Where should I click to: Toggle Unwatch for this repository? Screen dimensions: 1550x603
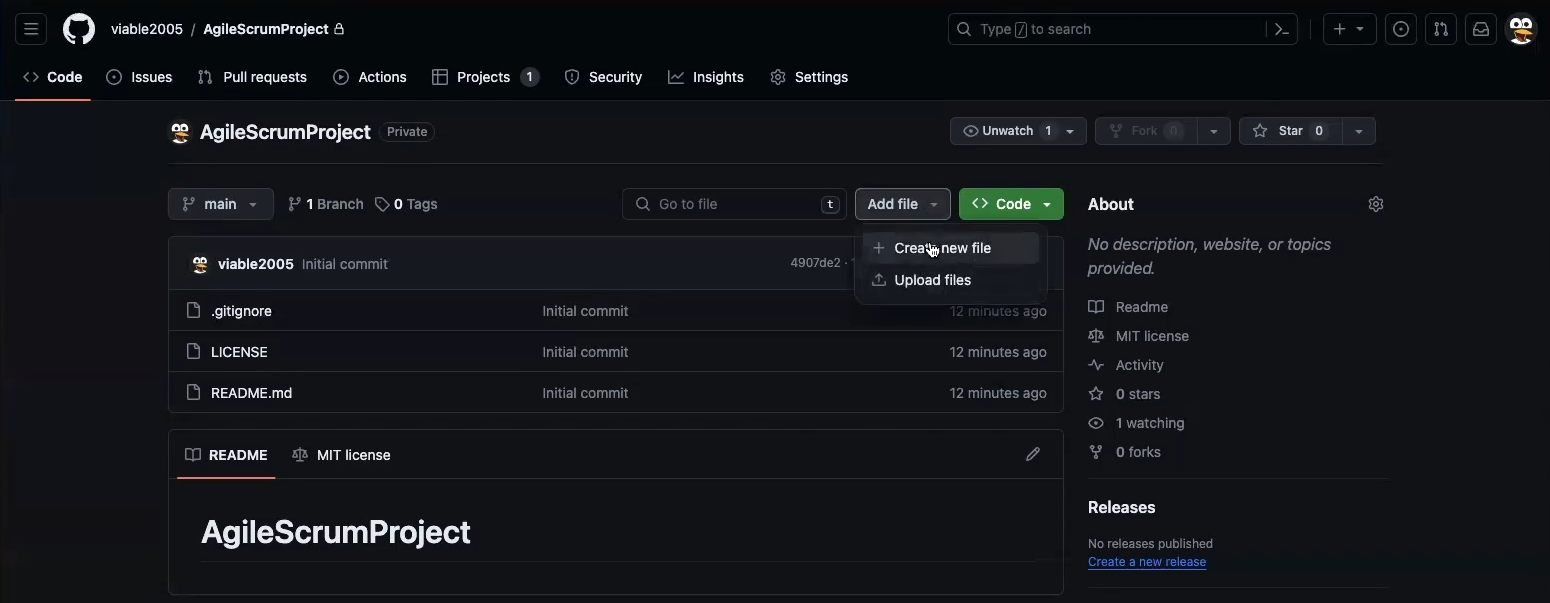[1007, 131]
